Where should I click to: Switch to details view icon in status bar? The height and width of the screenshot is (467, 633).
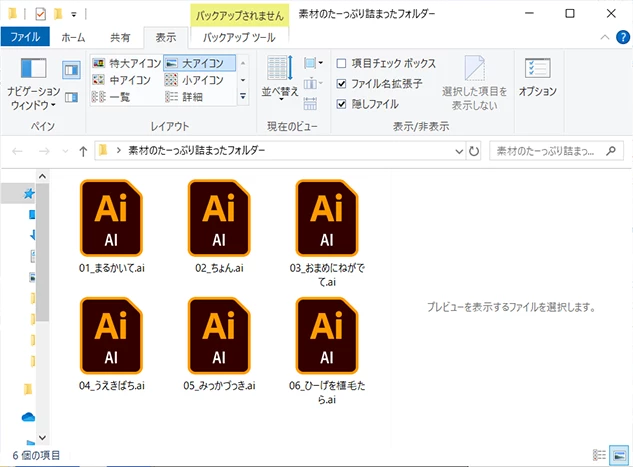(599, 455)
